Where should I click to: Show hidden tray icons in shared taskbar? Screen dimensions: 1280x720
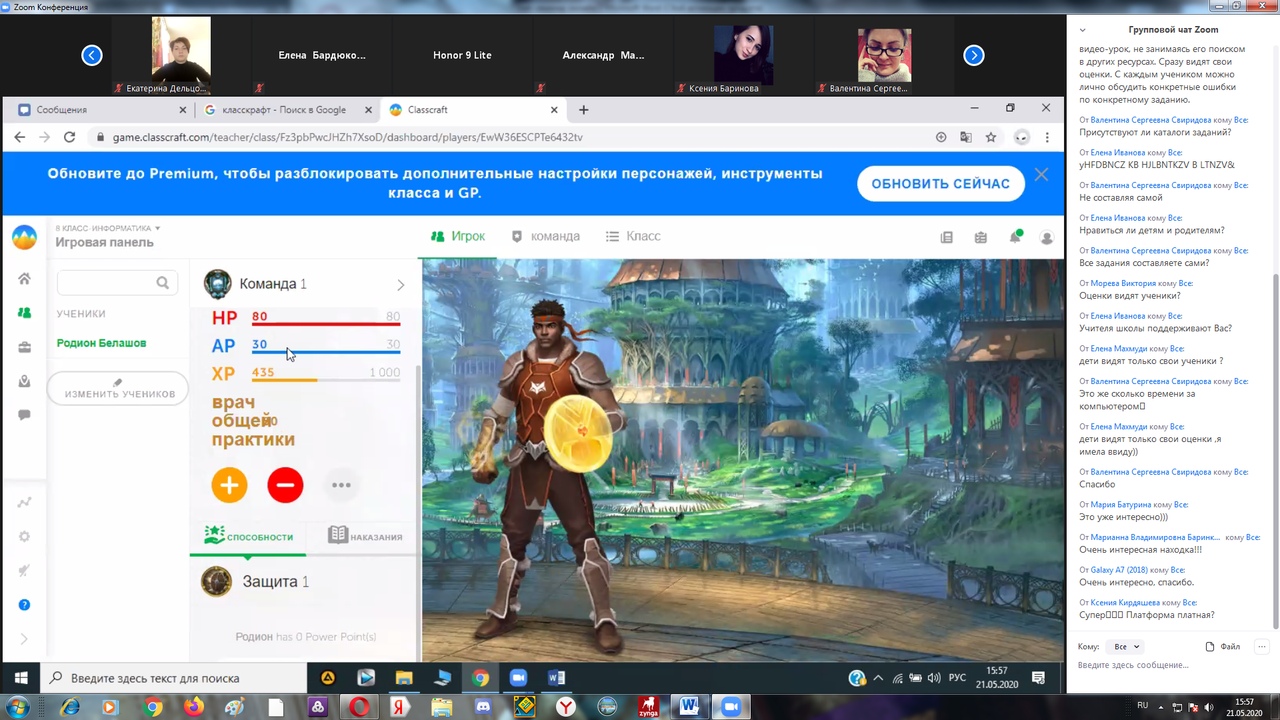click(878, 678)
